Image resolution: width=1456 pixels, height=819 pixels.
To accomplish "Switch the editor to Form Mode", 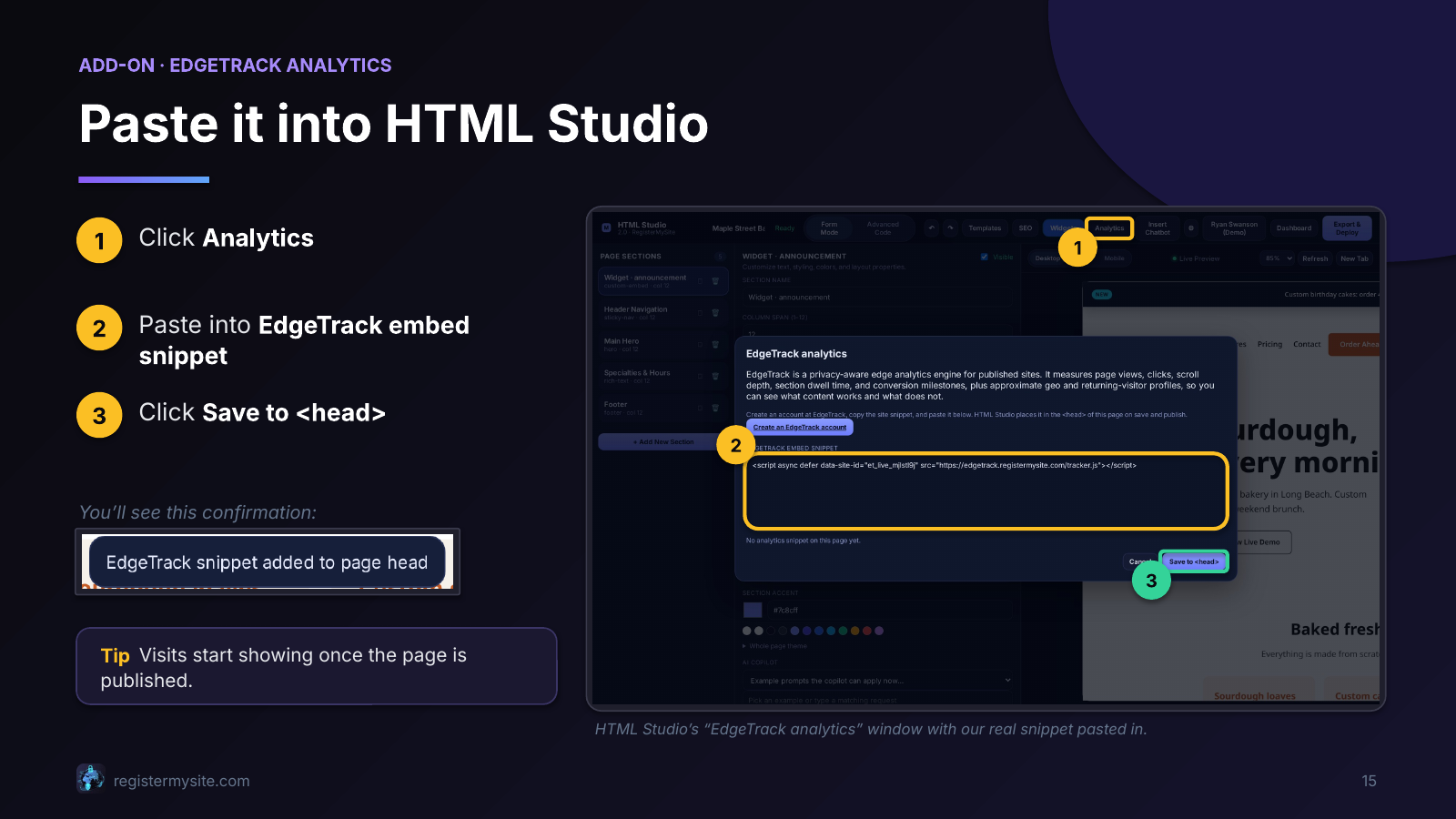I will tap(829, 228).
